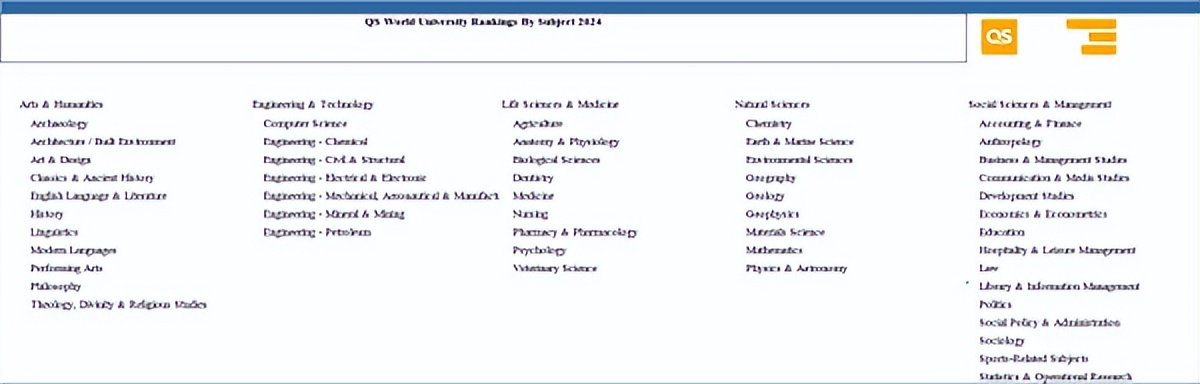Viewport: 1200px width, 384px height.
Task: Open Computer Science rankings link
Action: click(x=305, y=124)
